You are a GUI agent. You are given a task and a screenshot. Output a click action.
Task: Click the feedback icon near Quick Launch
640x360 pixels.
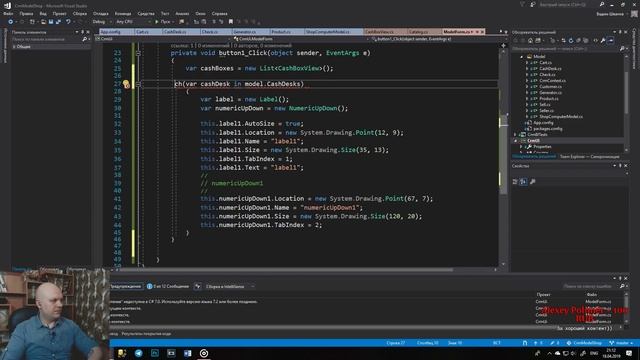pos(533,4)
